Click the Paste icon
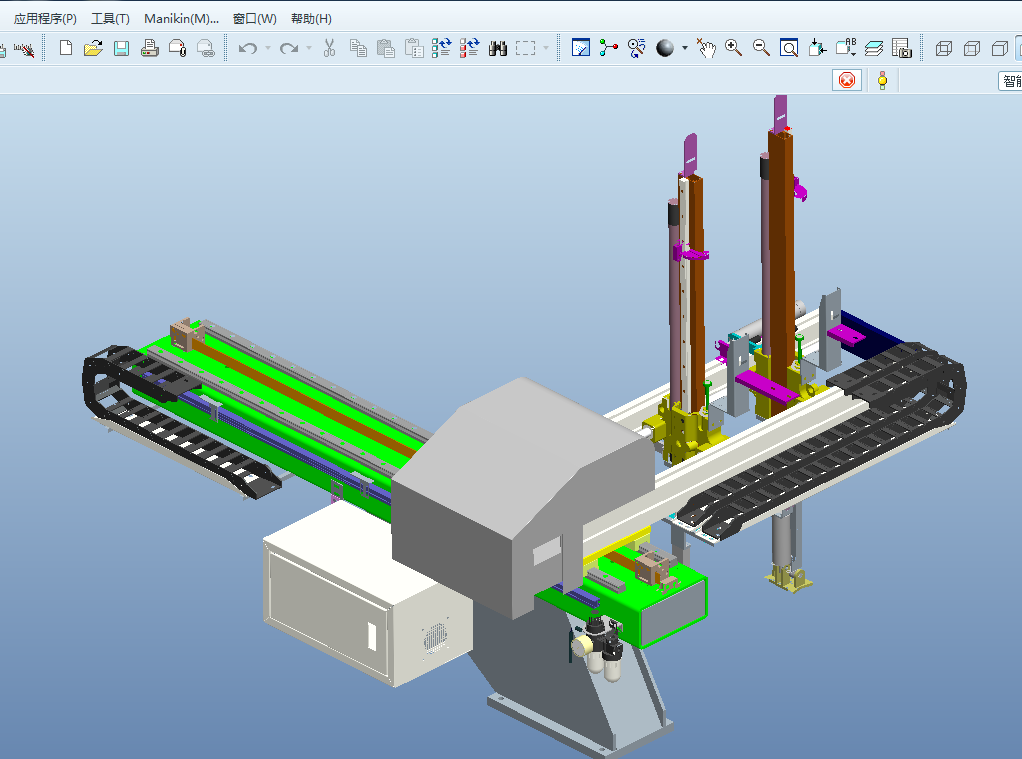The width and height of the screenshot is (1022, 759). click(x=386, y=48)
